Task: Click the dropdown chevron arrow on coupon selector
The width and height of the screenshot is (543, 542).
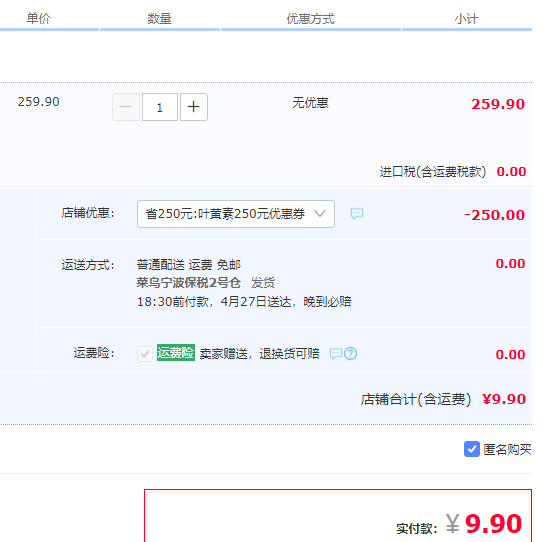Action: tap(320, 214)
